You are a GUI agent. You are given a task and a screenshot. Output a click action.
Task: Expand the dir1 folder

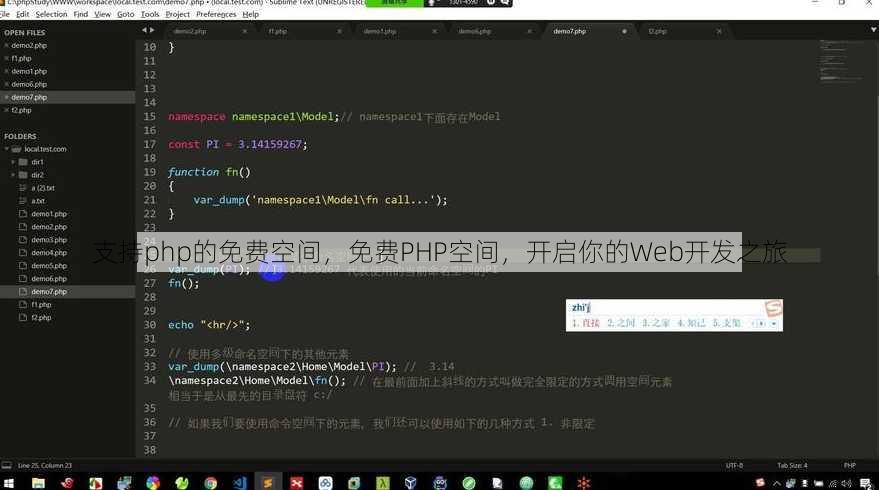[13, 162]
